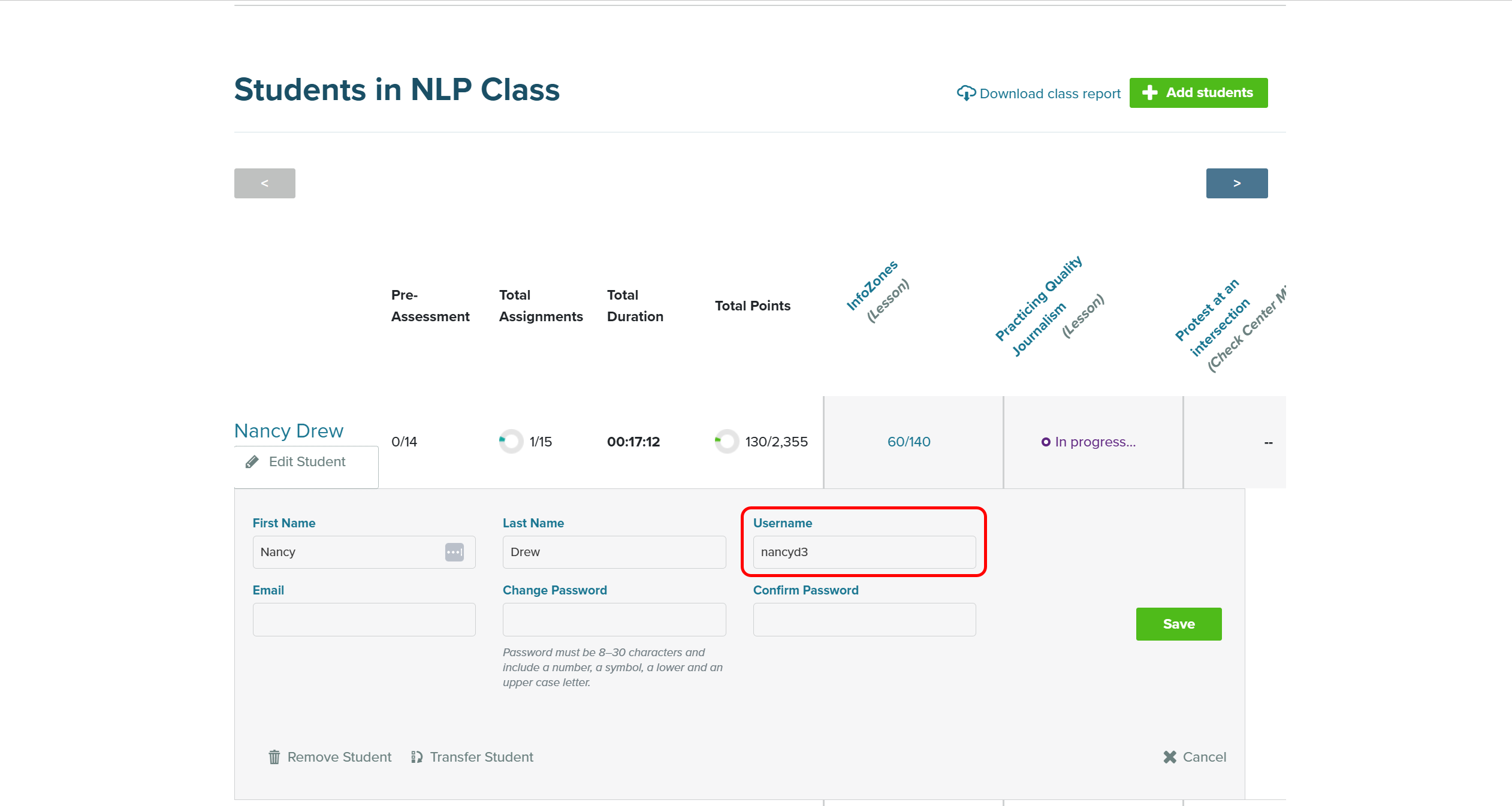Click the Transfer Student arrow icon

pyautogui.click(x=417, y=757)
